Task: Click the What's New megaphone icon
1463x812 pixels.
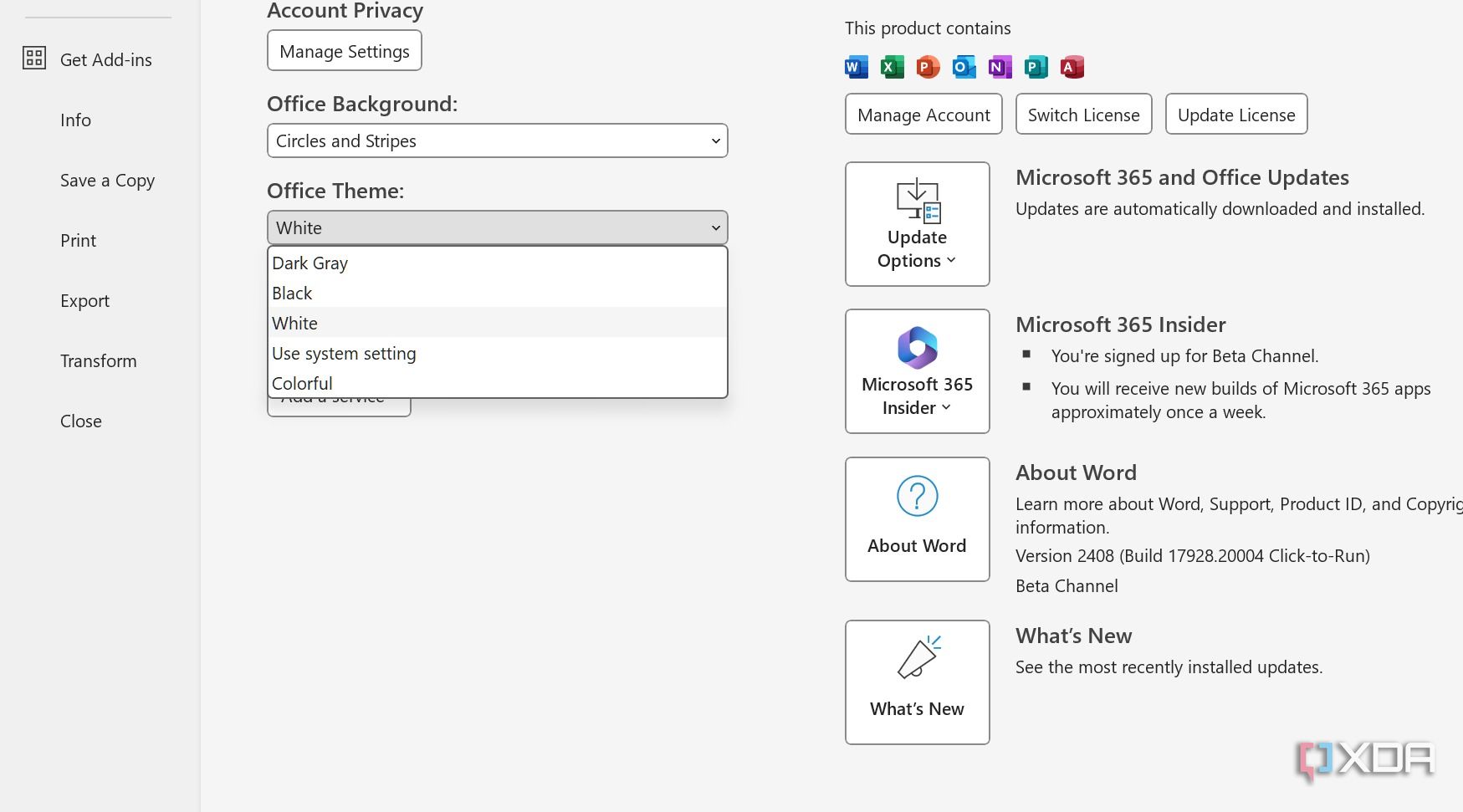Action: 918,656
